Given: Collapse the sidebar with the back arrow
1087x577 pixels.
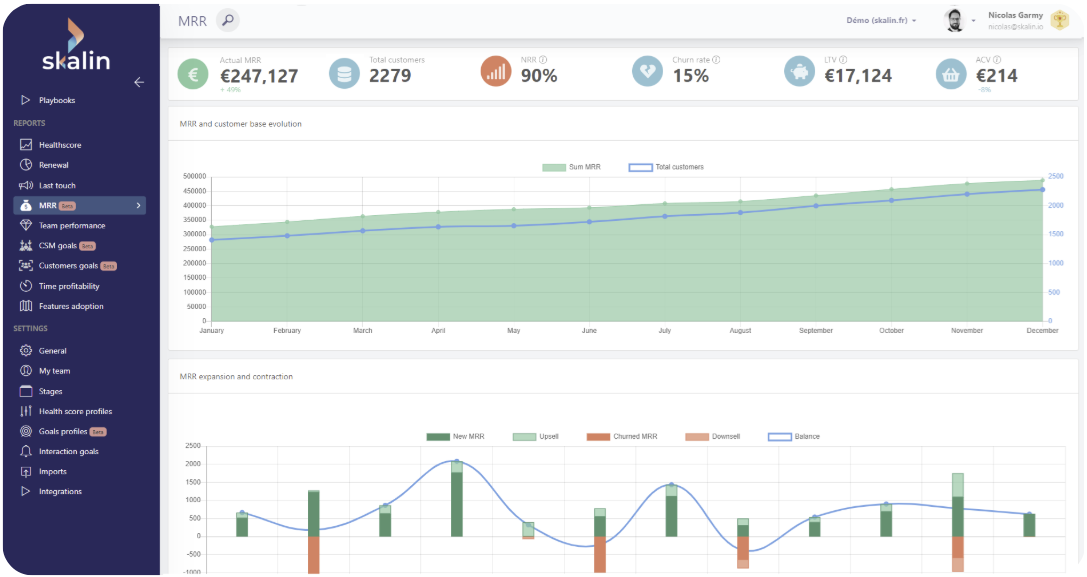Looking at the screenshot, I should click(x=139, y=82).
